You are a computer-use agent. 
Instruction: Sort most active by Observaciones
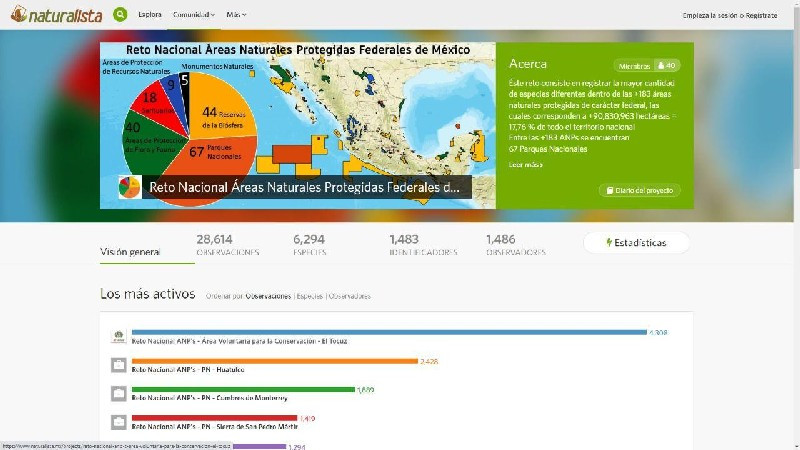point(268,296)
